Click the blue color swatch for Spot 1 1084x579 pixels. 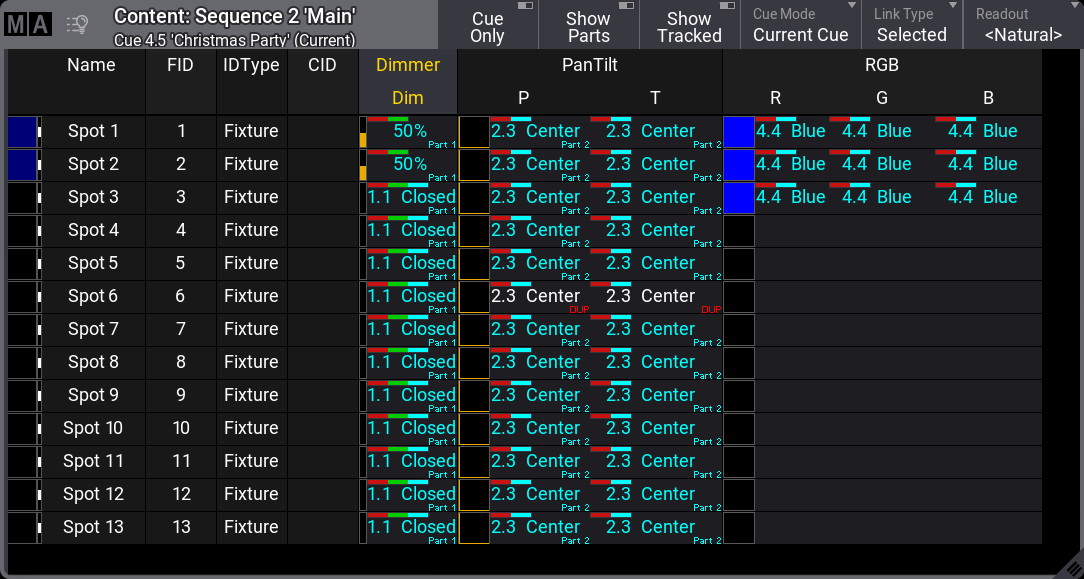click(738, 132)
